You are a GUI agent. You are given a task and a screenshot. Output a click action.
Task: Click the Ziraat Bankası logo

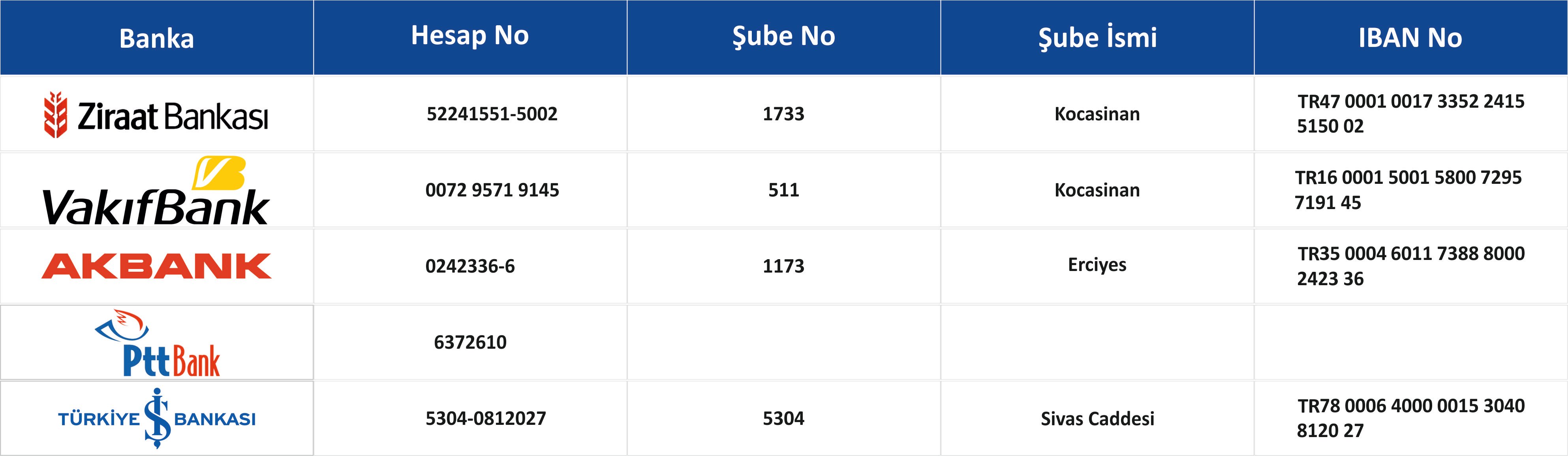point(156,114)
